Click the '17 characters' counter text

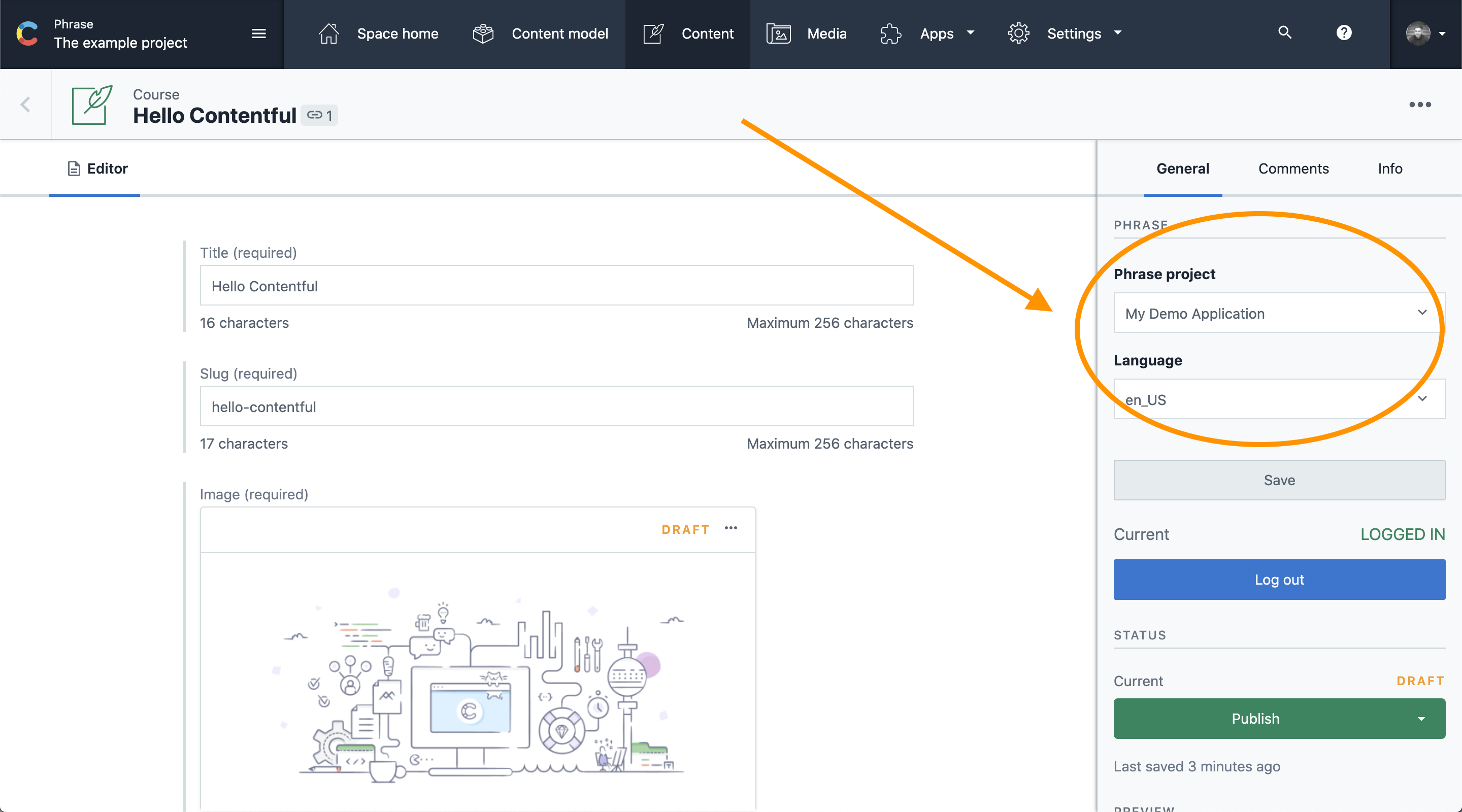(244, 444)
